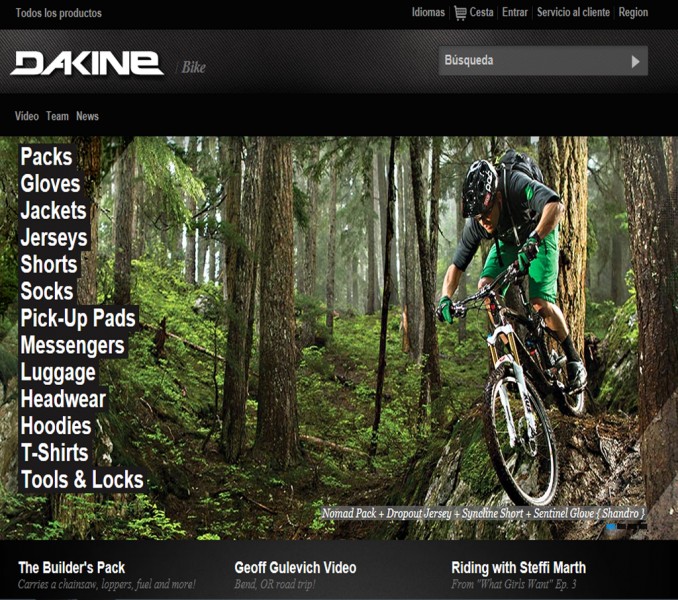This screenshot has height=600, width=678.
Task: Open The Builder's Pack feature
Action: click(72, 567)
